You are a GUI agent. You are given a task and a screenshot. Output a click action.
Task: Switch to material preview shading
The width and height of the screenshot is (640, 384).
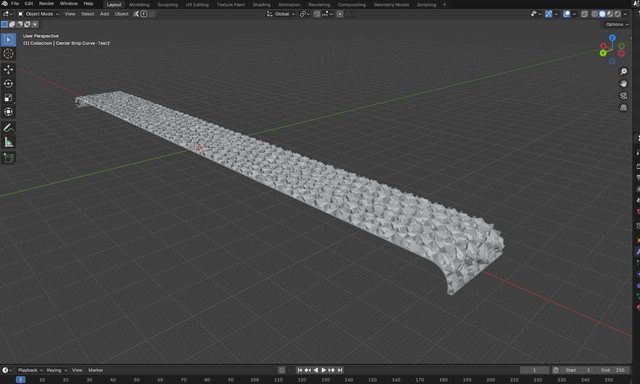(x=610, y=14)
